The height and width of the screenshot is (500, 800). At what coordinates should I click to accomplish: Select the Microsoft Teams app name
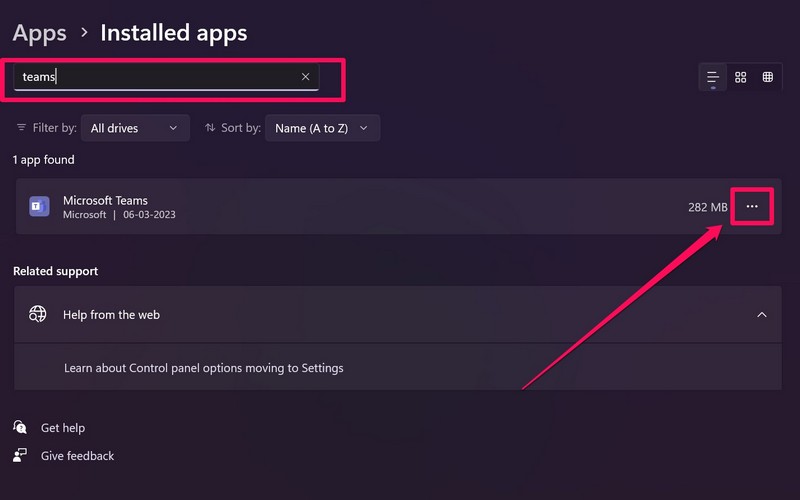pyautogui.click(x=105, y=200)
